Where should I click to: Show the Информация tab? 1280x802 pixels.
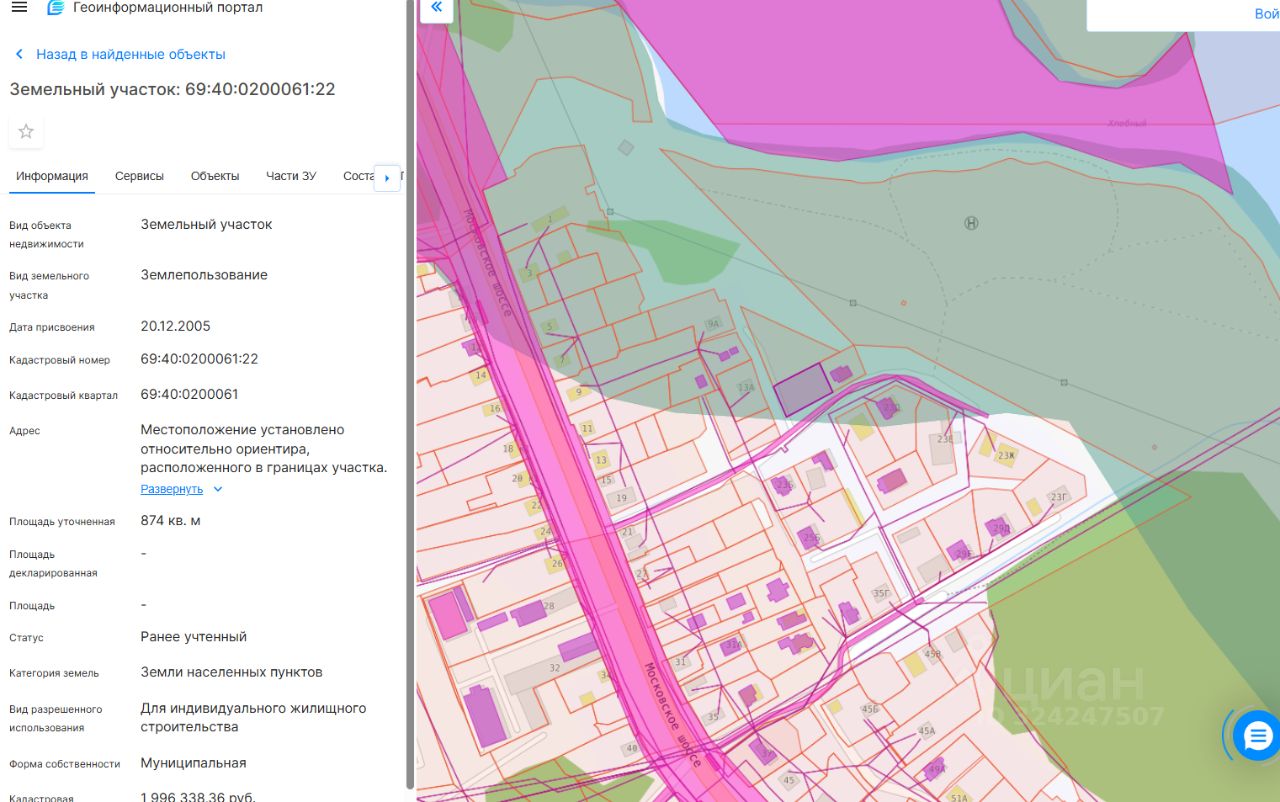(52, 176)
